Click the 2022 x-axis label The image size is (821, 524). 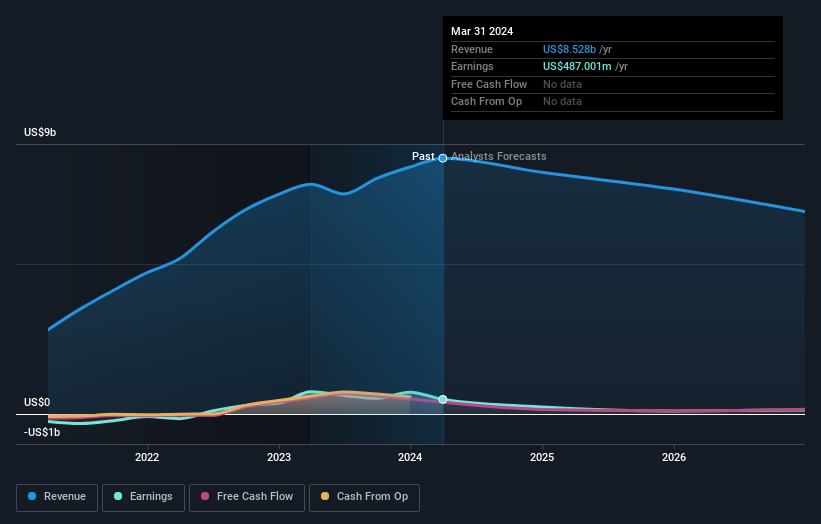[x=147, y=457]
